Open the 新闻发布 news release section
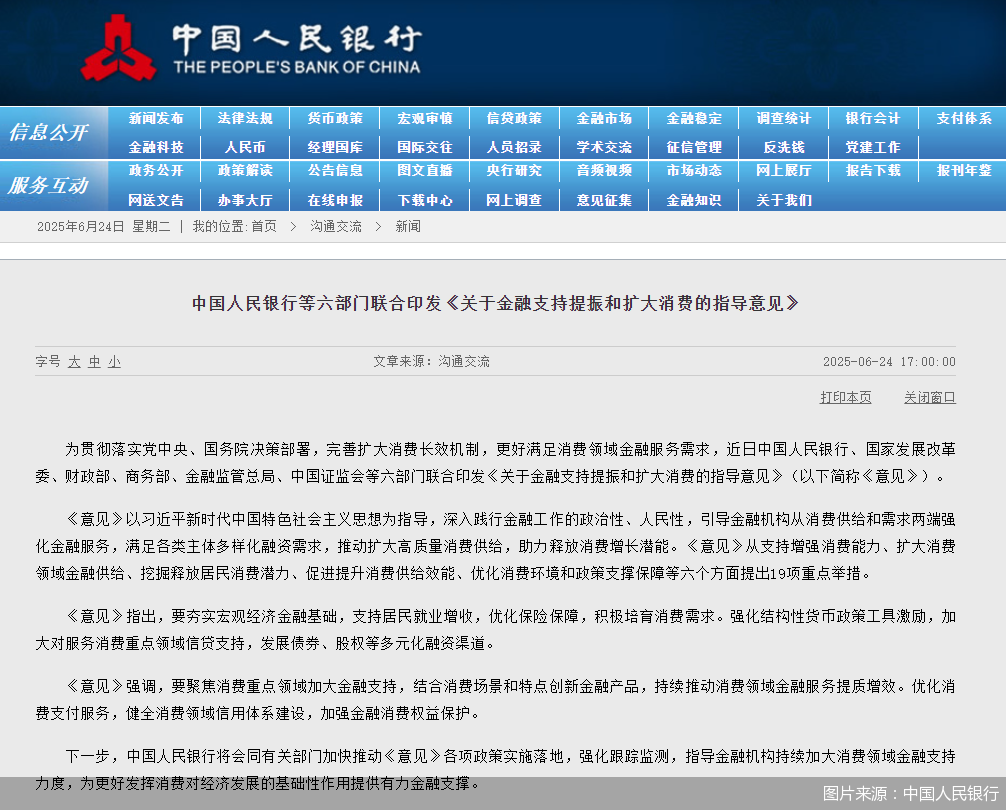This screenshot has width=1006, height=810. (154, 118)
